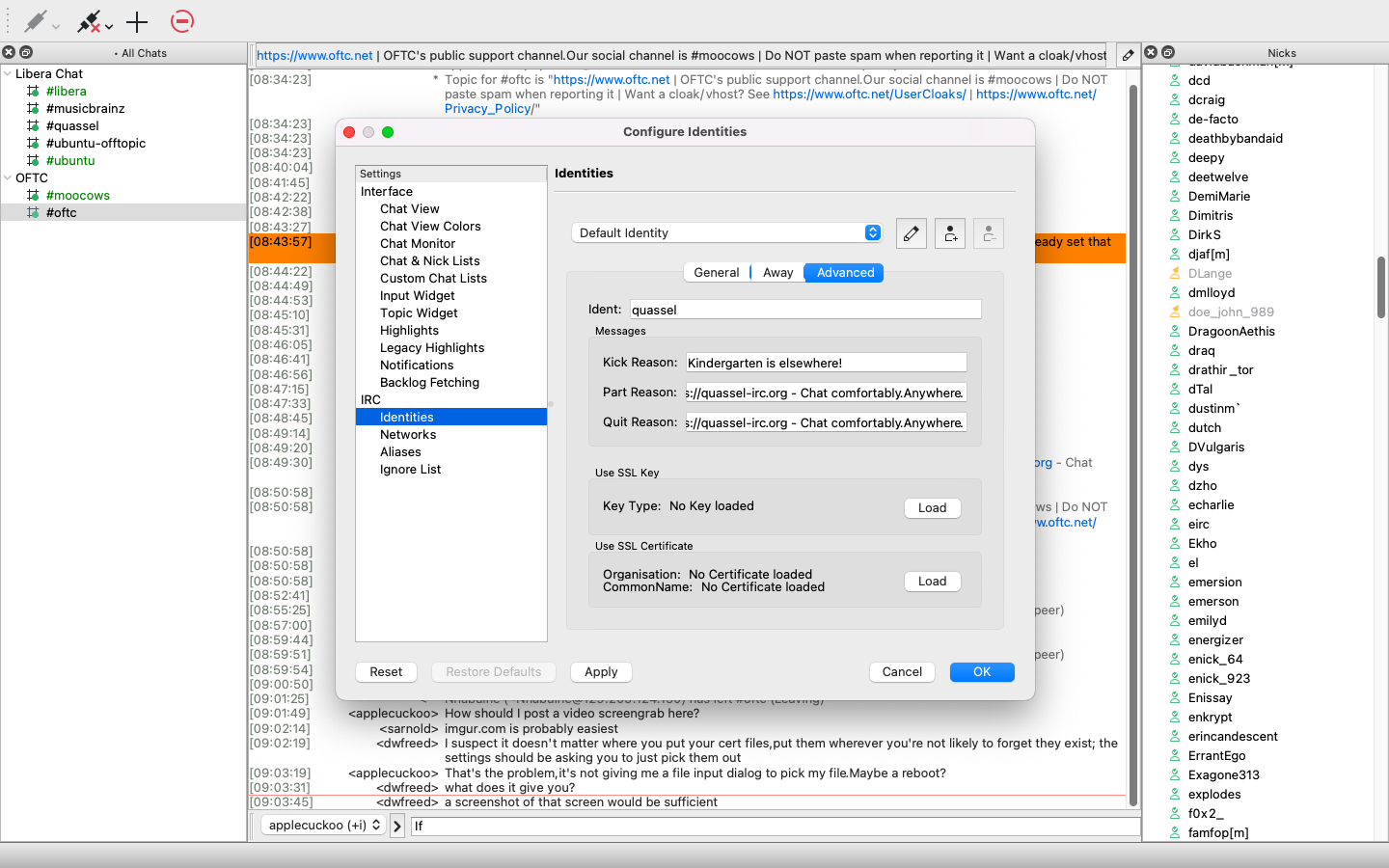The height and width of the screenshot is (868, 1389).
Task: Select the Advanced tab
Action: [x=845, y=273]
